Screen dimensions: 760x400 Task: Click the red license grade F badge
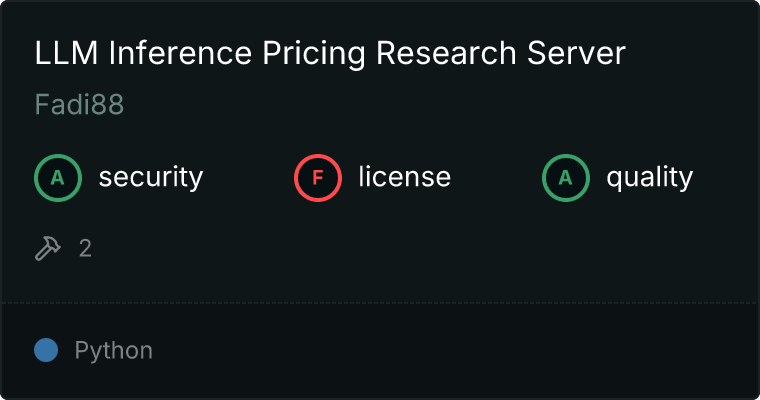[x=318, y=178]
